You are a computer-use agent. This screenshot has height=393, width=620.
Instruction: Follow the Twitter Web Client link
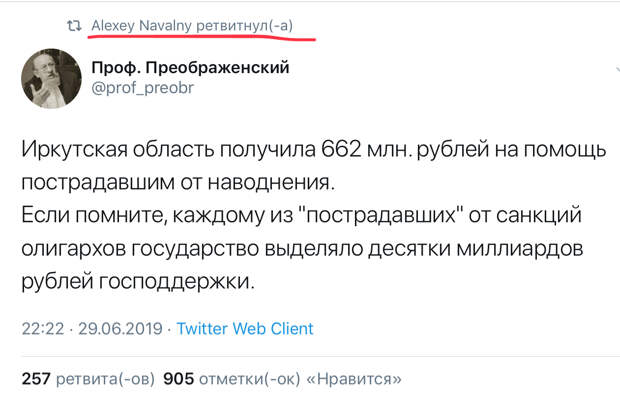point(245,329)
